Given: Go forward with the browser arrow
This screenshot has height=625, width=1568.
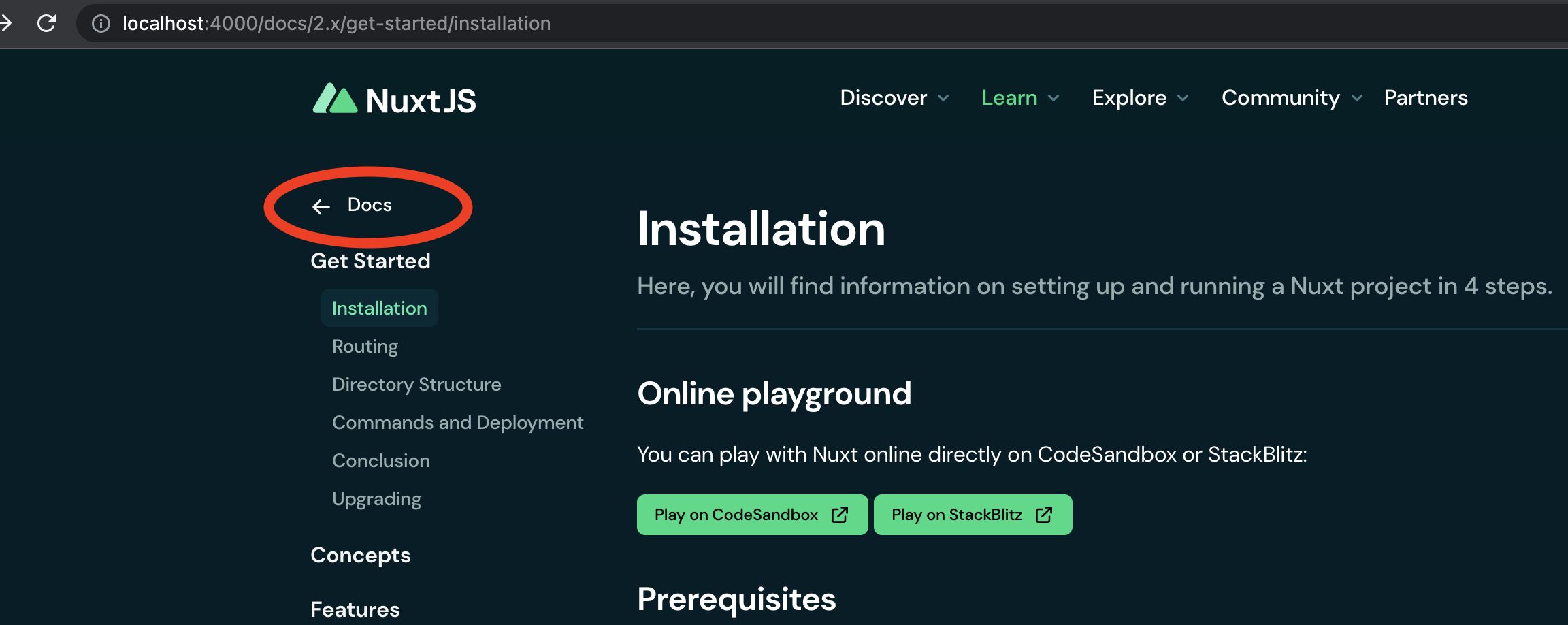Looking at the screenshot, I should pos(5,23).
